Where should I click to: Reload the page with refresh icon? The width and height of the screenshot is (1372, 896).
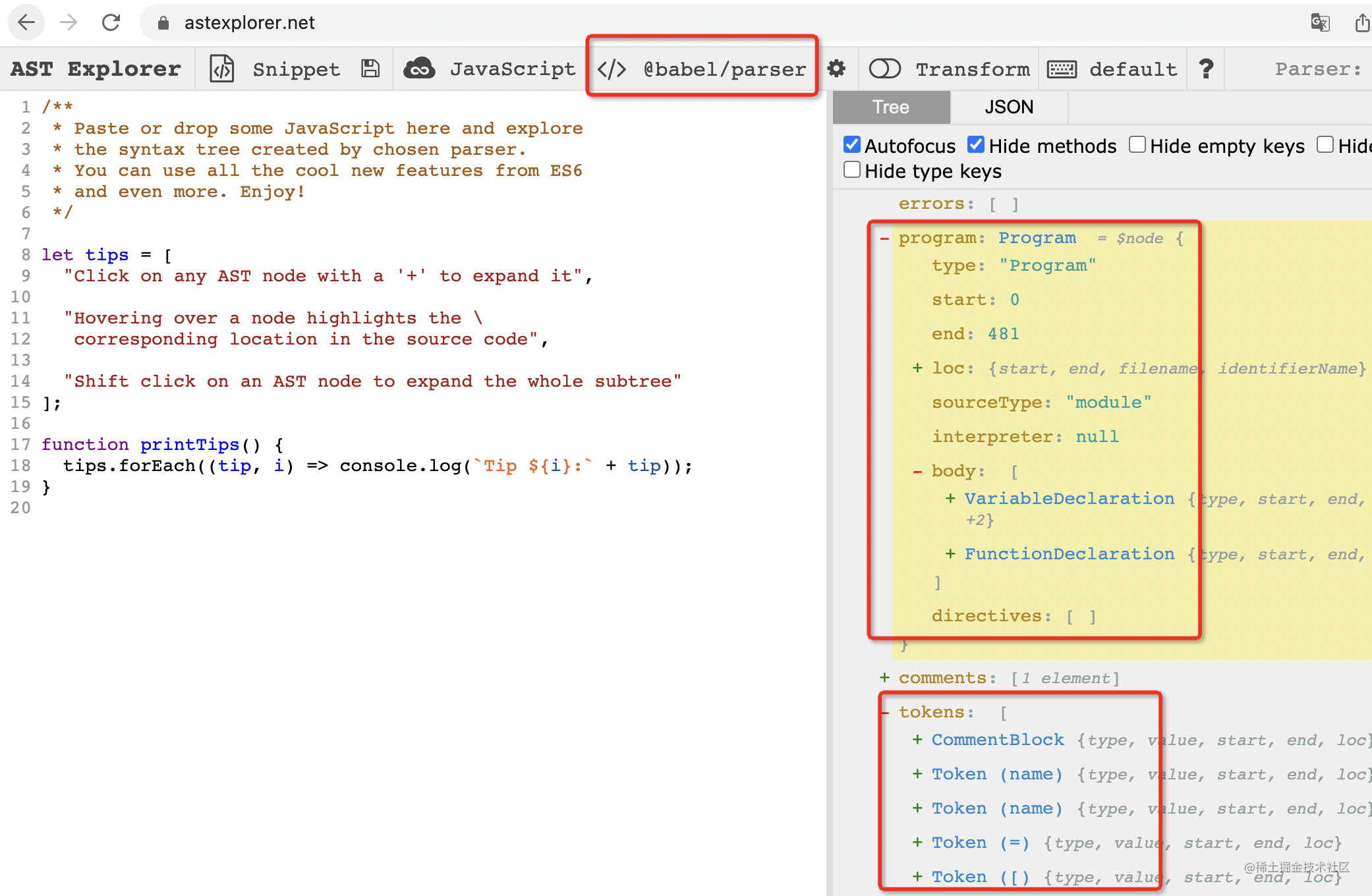(111, 22)
